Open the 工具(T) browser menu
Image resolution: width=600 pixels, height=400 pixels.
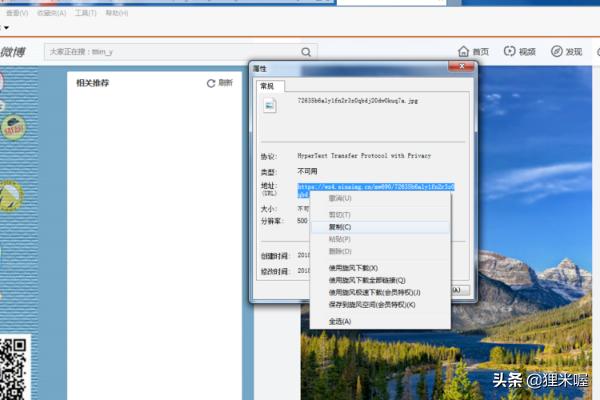pyautogui.click(x=87, y=14)
